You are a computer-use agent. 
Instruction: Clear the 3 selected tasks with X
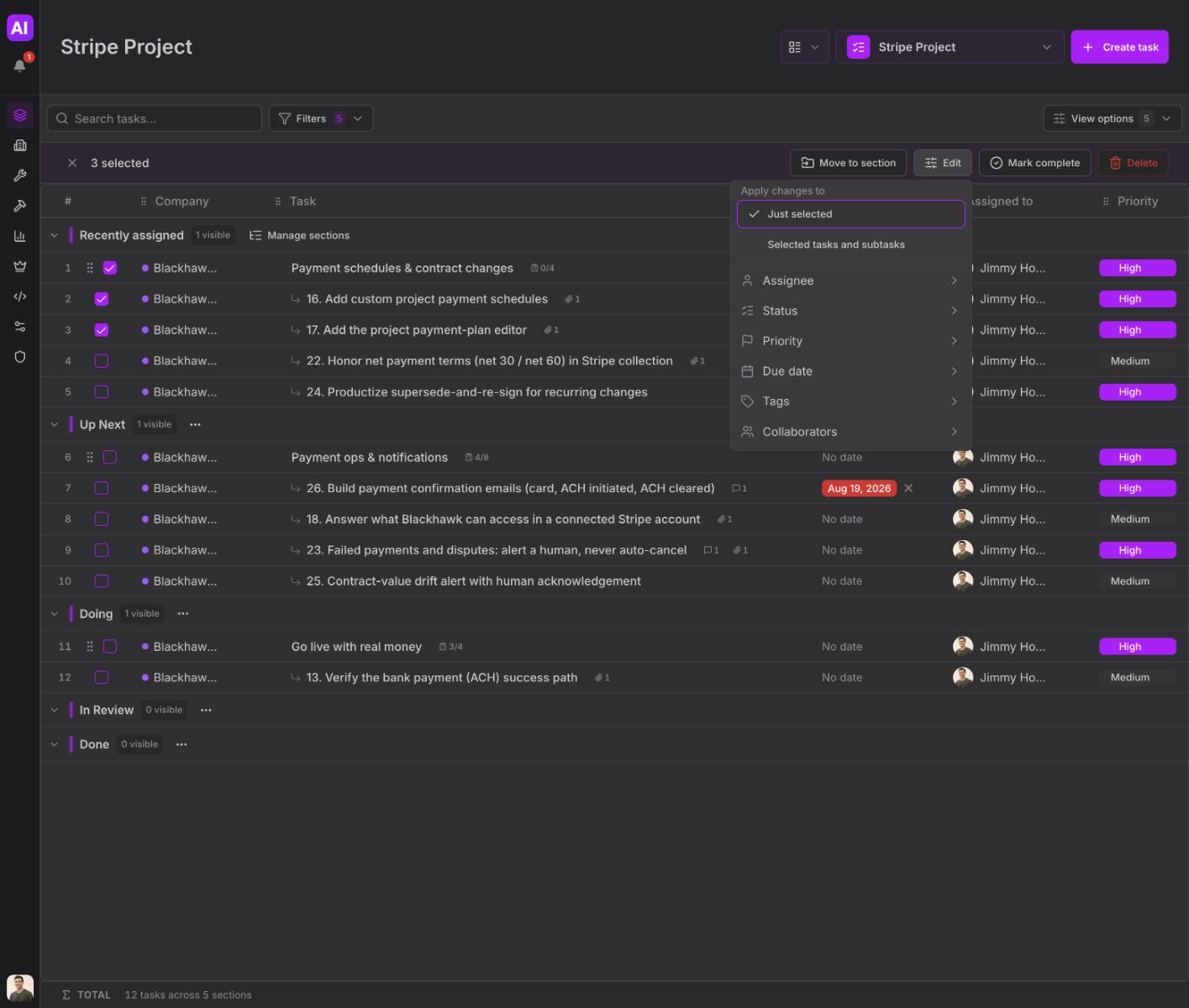72,163
